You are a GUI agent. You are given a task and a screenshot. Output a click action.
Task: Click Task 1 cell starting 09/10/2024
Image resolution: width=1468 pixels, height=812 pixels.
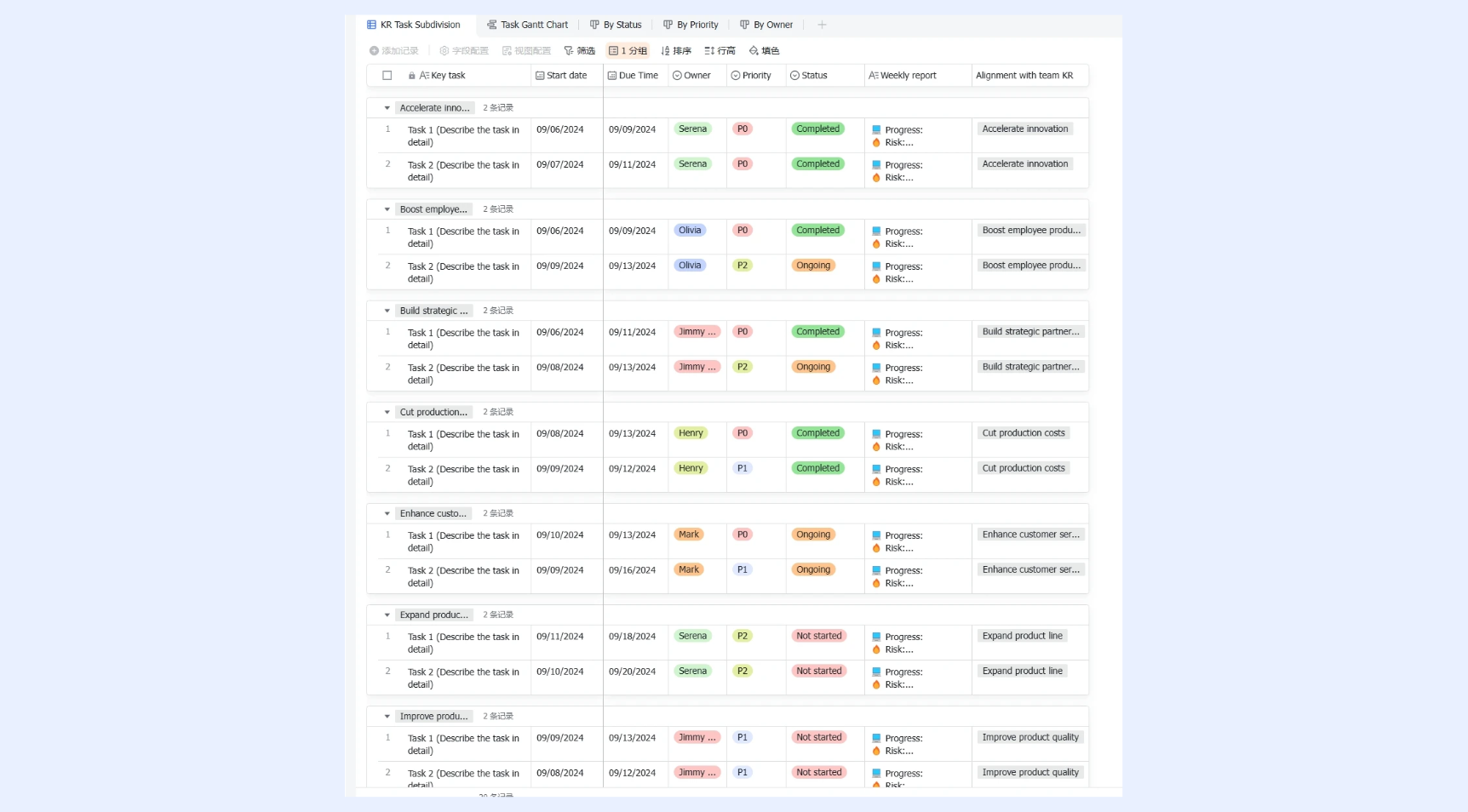click(463, 541)
